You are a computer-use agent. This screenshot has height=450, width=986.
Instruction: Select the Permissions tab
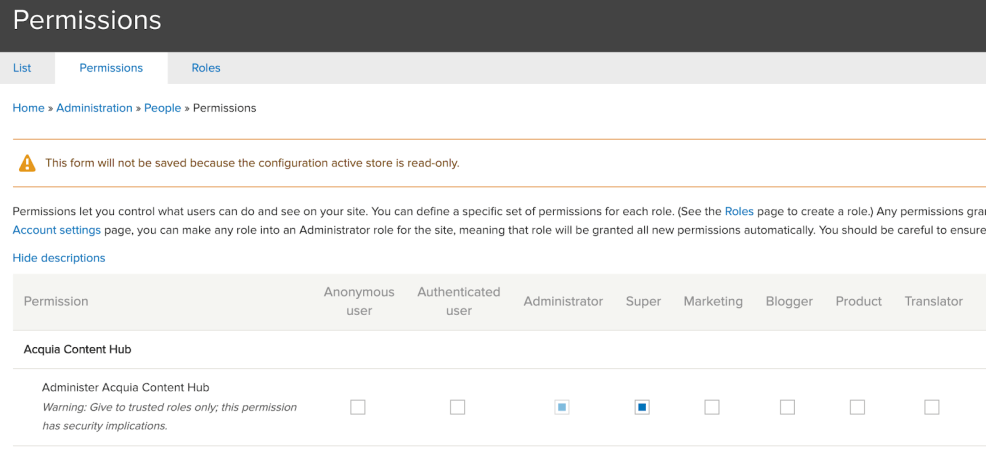(x=111, y=68)
